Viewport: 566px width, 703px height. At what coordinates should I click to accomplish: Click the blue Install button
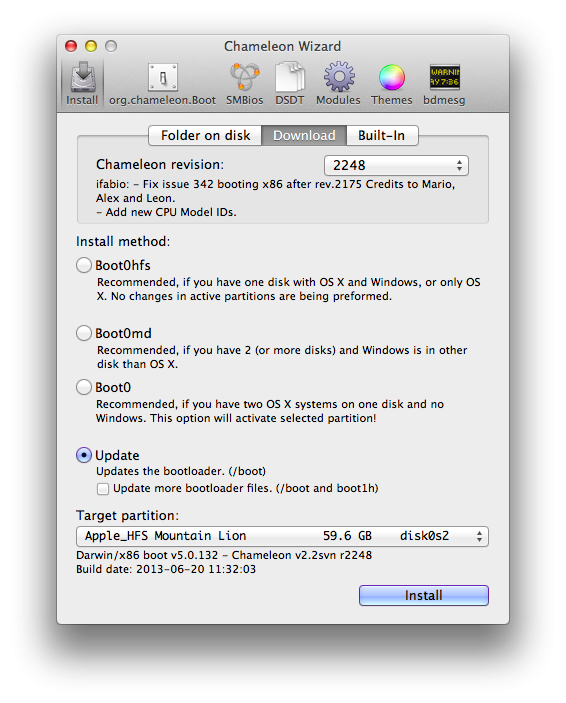(x=424, y=595)
